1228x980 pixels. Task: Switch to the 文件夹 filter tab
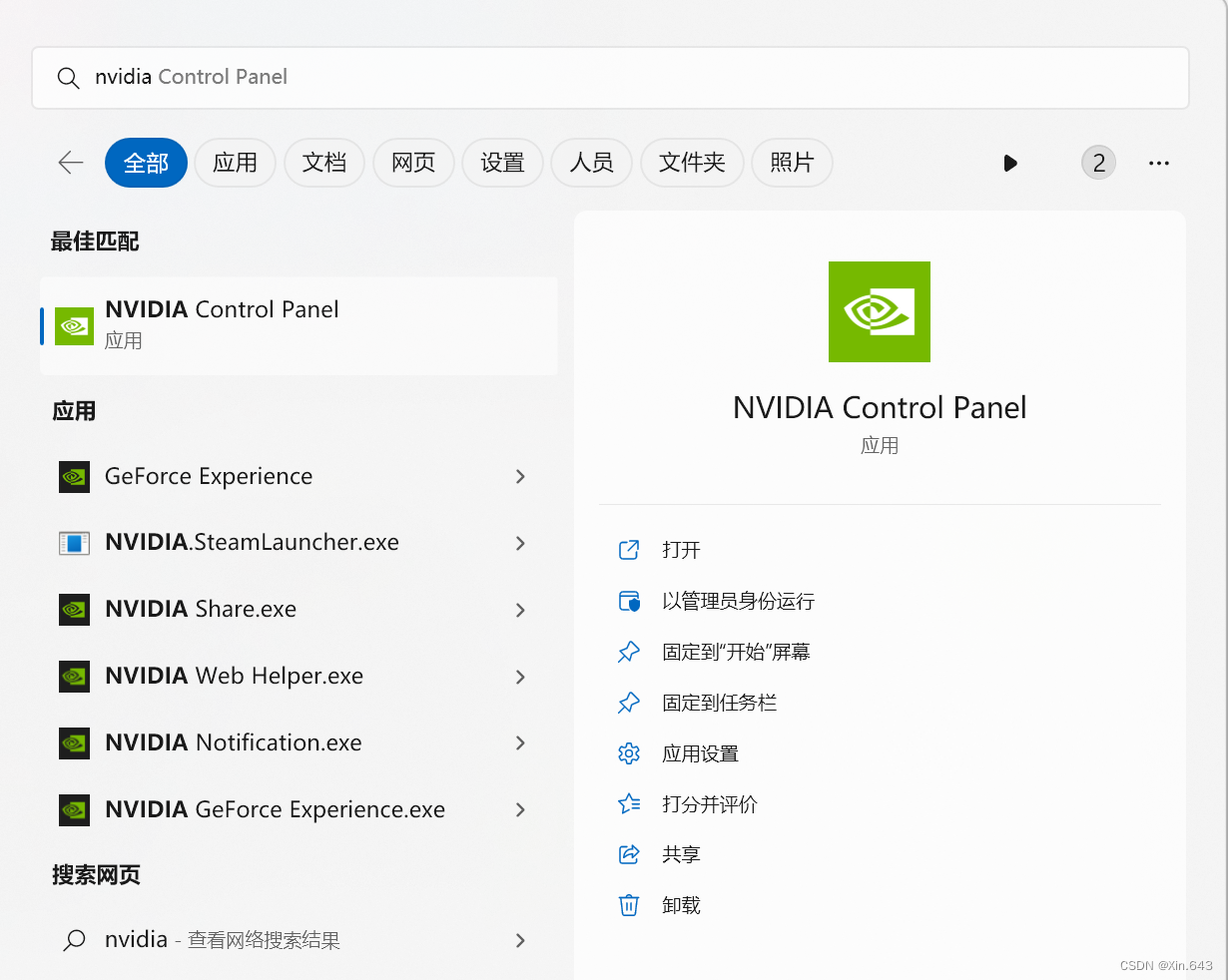click(692, 163)
